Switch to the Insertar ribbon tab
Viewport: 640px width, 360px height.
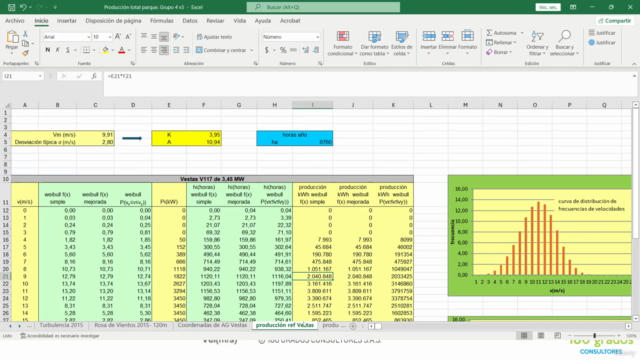coord(67,21)
